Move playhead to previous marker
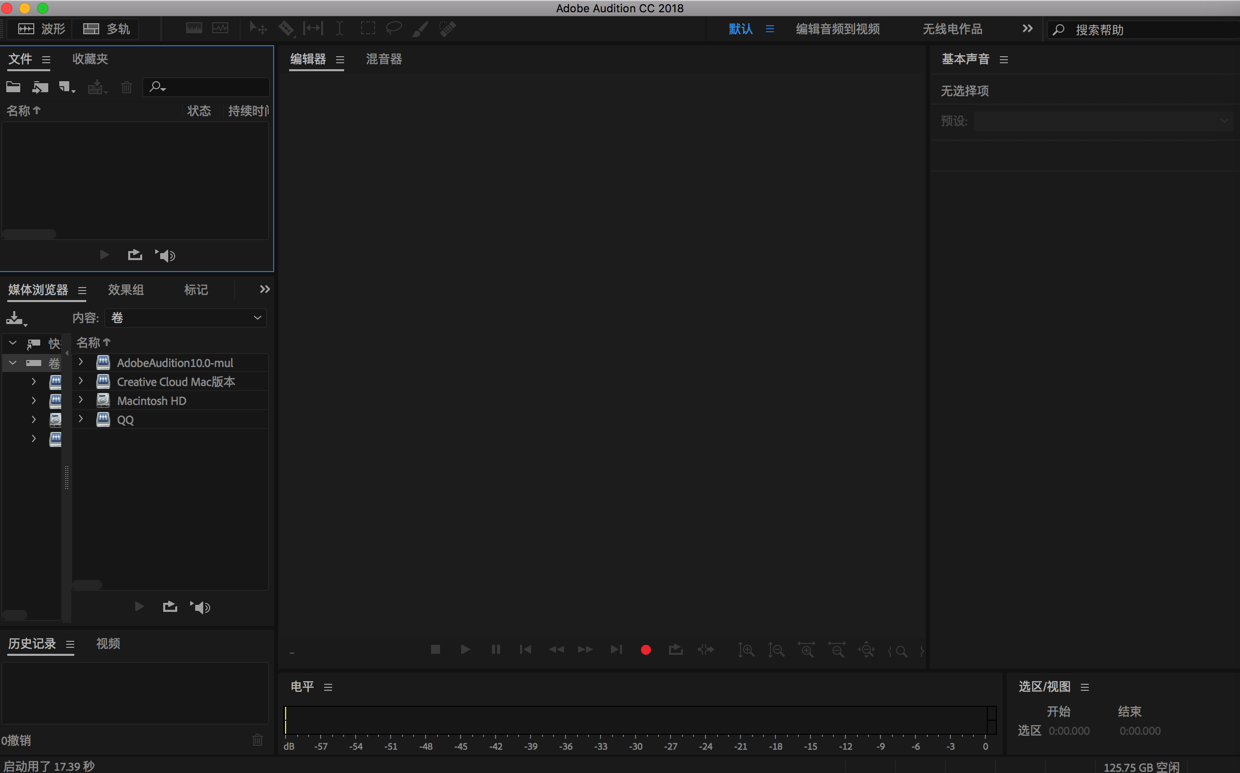 tap(525, 650)
